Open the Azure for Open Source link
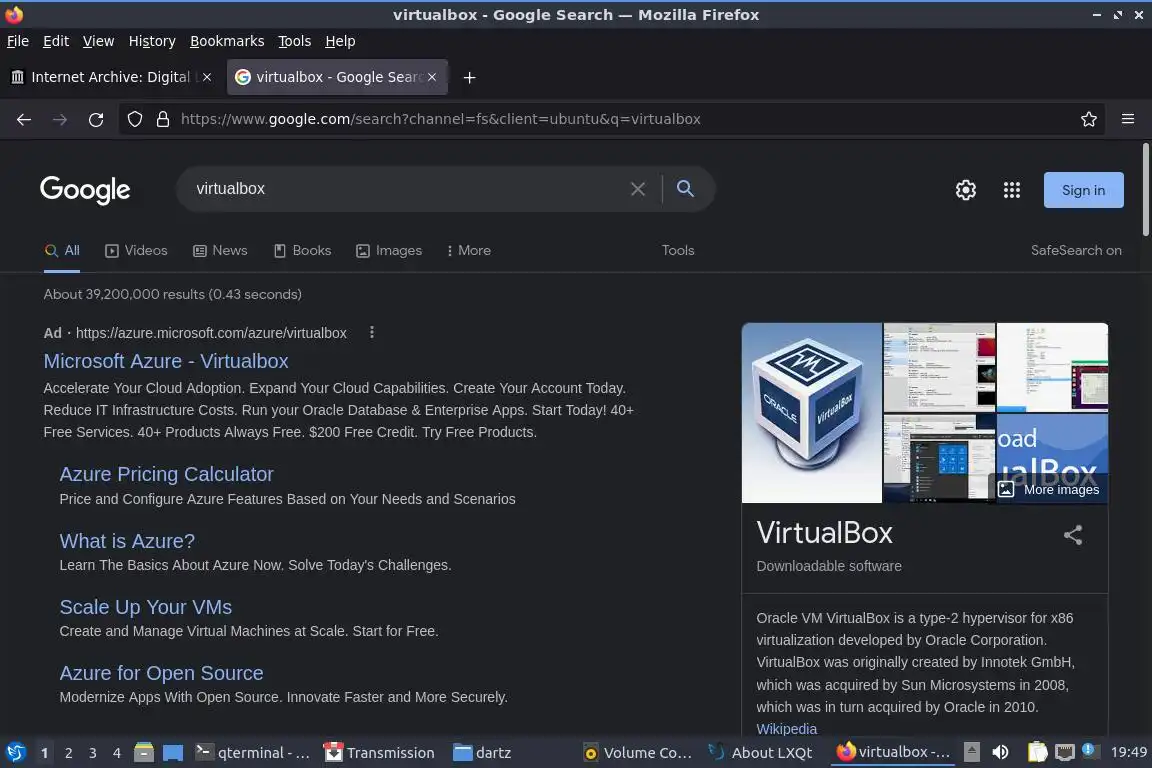 tap(162, 674)
